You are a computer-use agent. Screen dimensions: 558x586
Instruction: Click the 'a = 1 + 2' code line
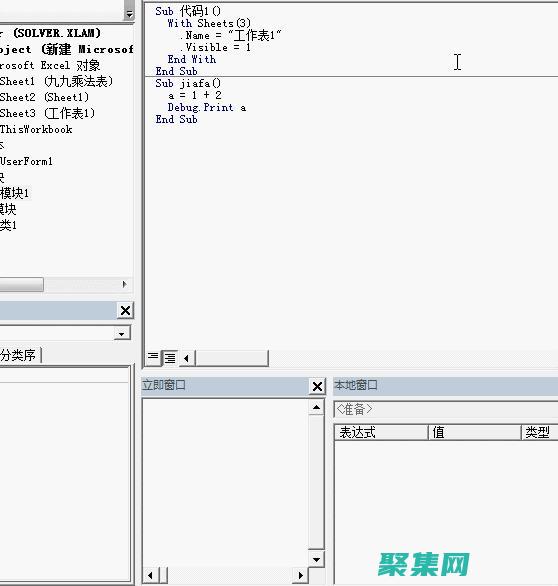(x=195, y=95)
